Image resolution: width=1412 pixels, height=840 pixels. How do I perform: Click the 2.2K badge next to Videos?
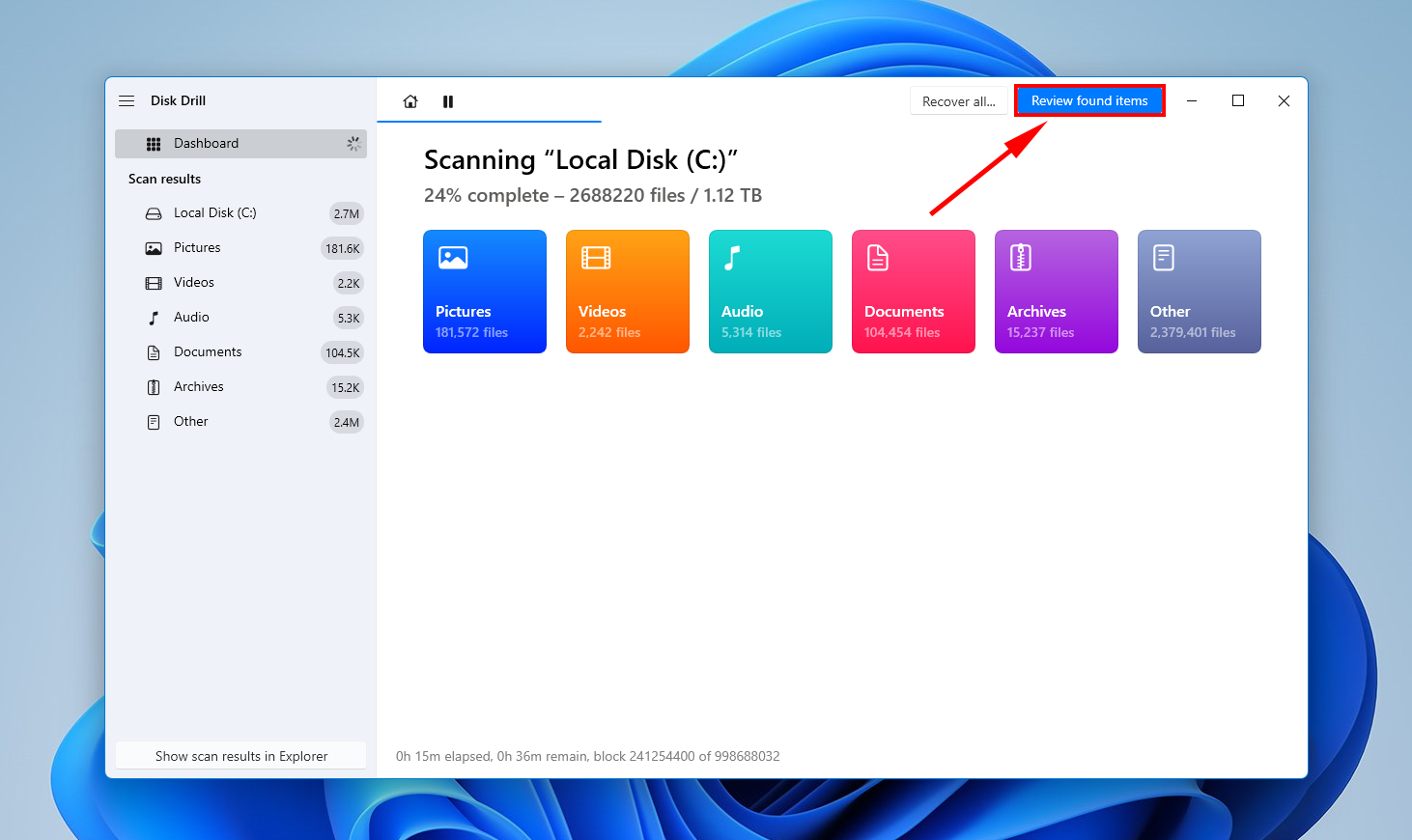[x=349, y=283]
